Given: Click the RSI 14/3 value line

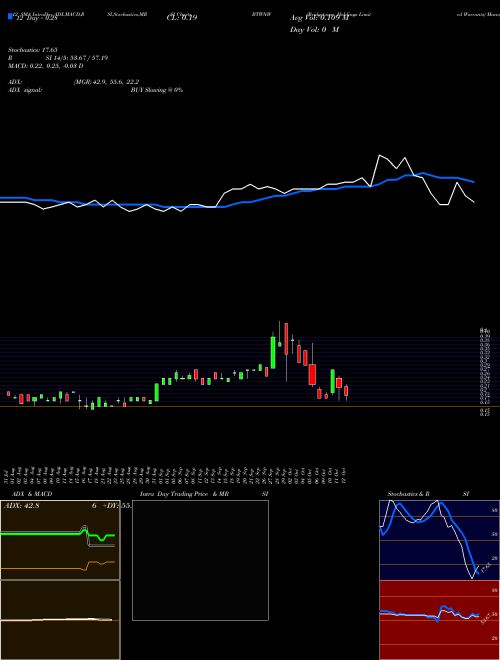Looking at the screenshot, I should click(58, 58).
